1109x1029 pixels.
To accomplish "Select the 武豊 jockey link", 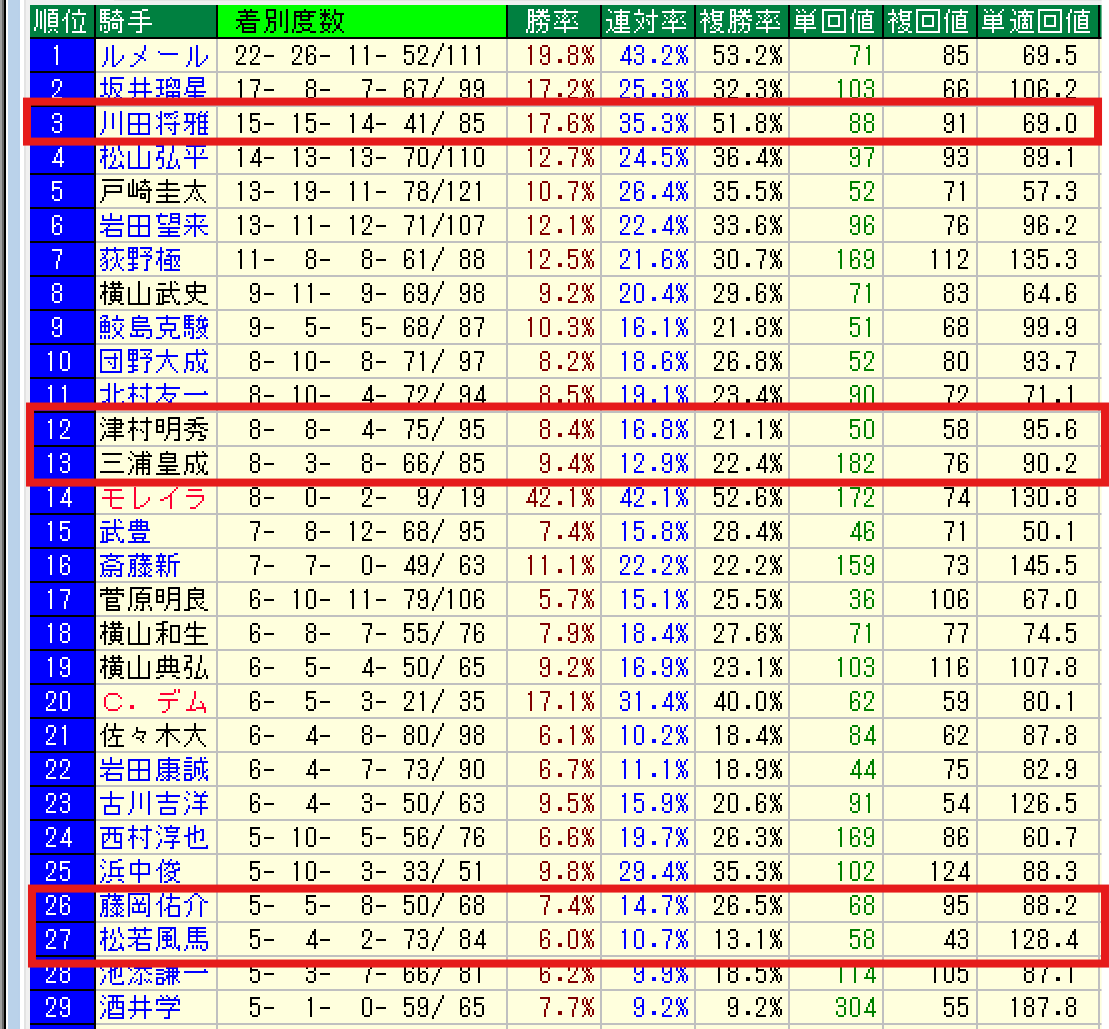I will tap(126, 531).
